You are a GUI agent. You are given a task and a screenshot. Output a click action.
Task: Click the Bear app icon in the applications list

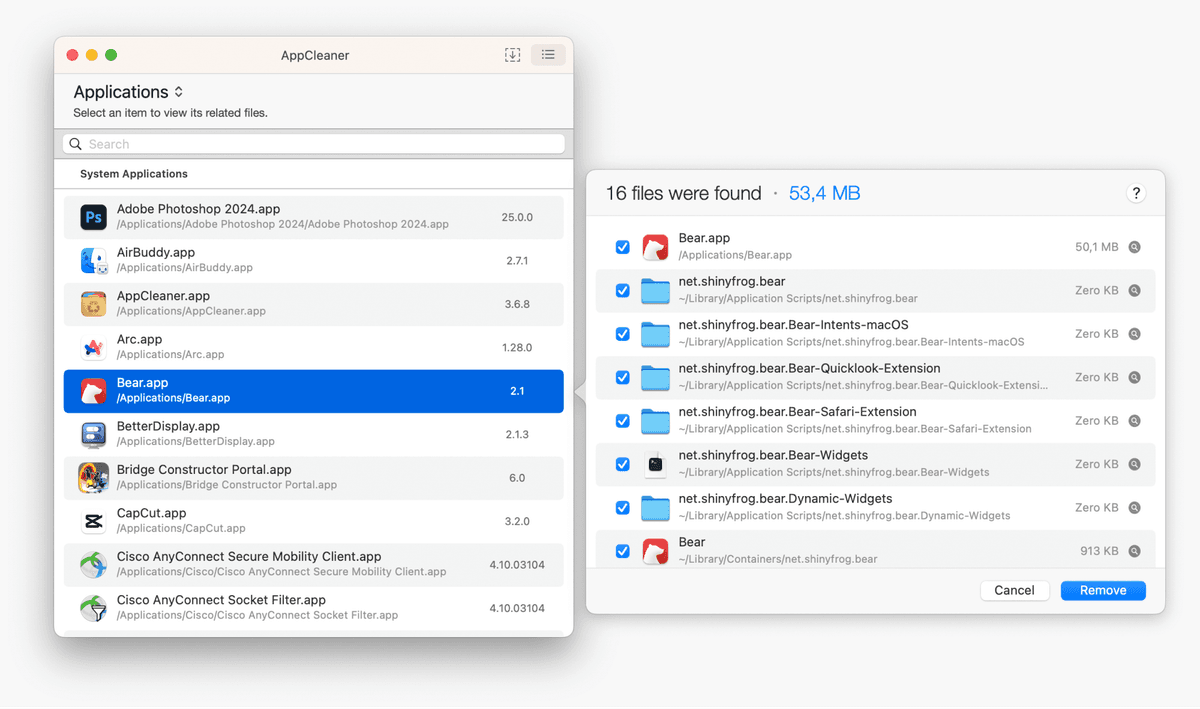[x=94, y=391]
